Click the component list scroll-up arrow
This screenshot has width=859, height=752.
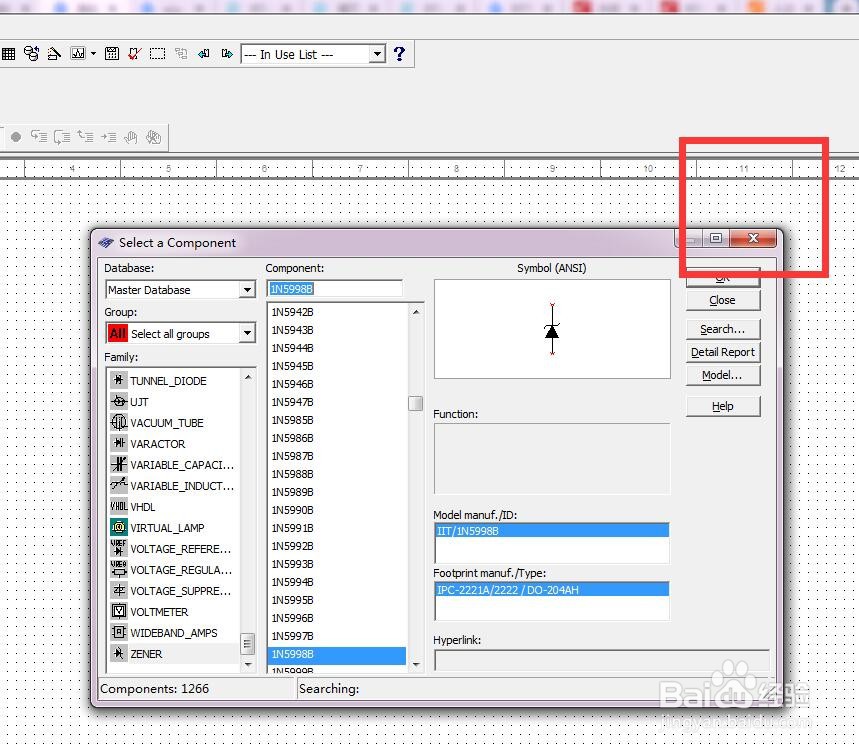(416, 312)
